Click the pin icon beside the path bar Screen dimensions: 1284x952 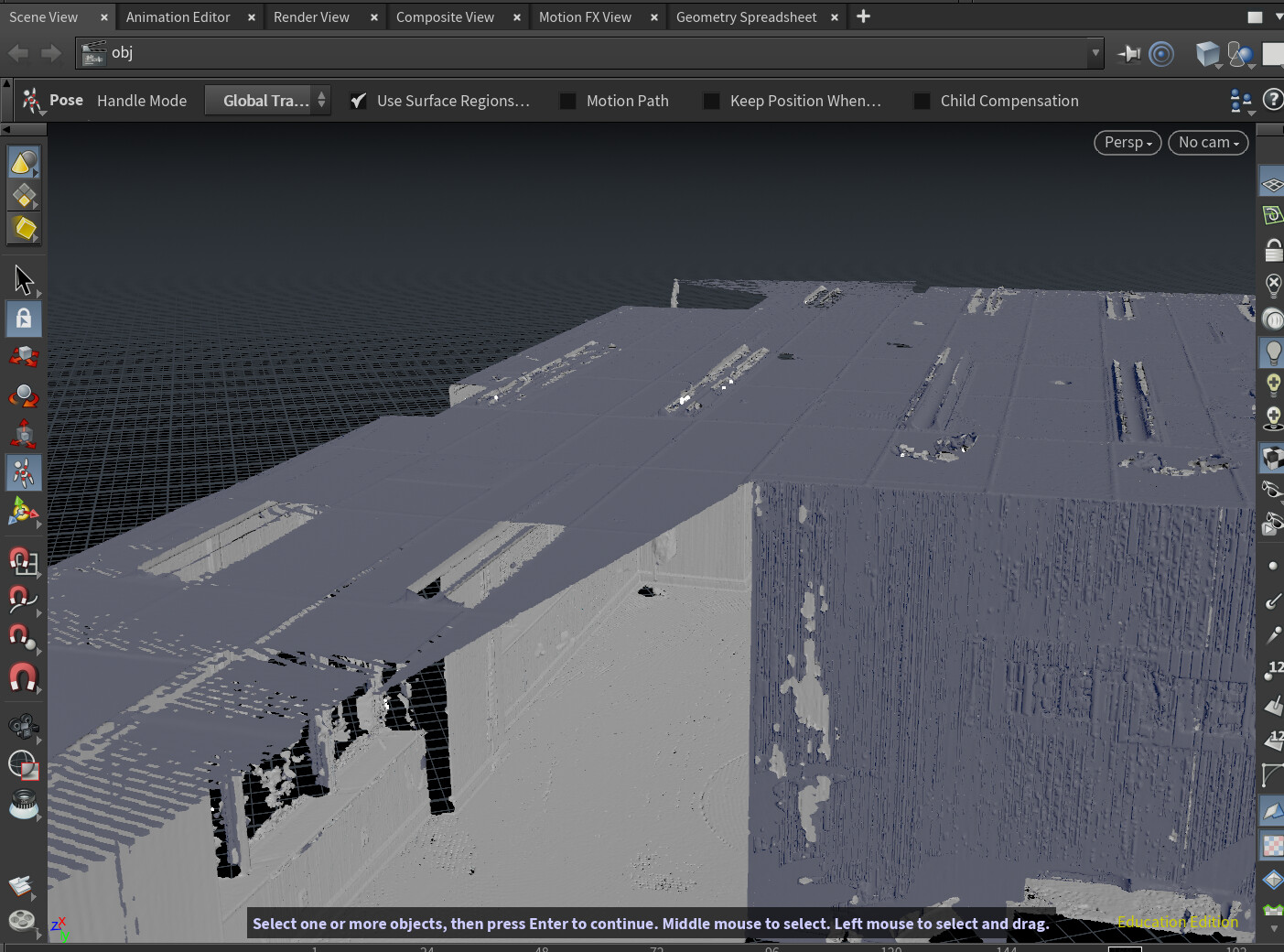(x=1128, y=53)
